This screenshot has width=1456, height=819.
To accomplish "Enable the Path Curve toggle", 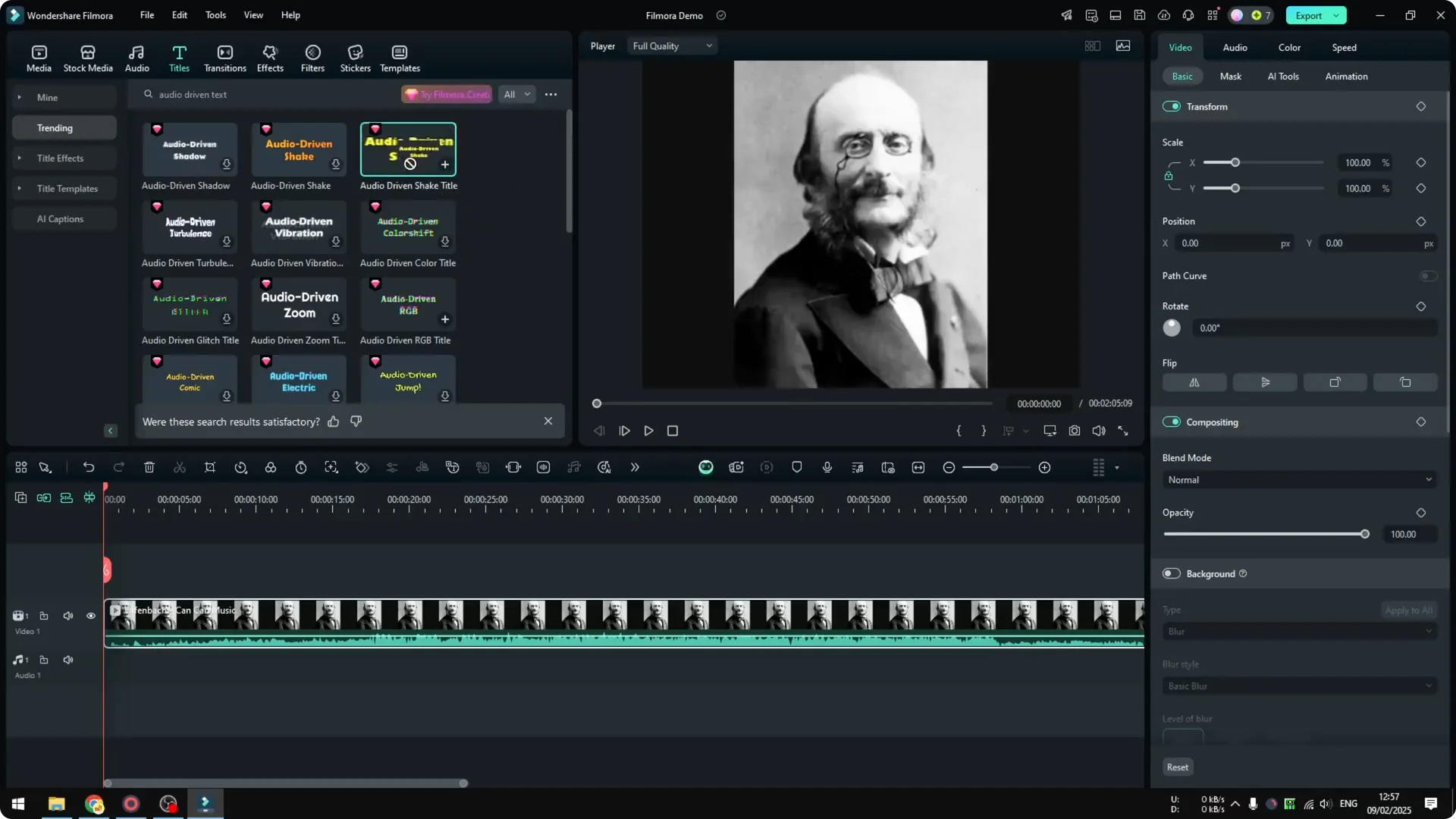I will [1429, 275].
